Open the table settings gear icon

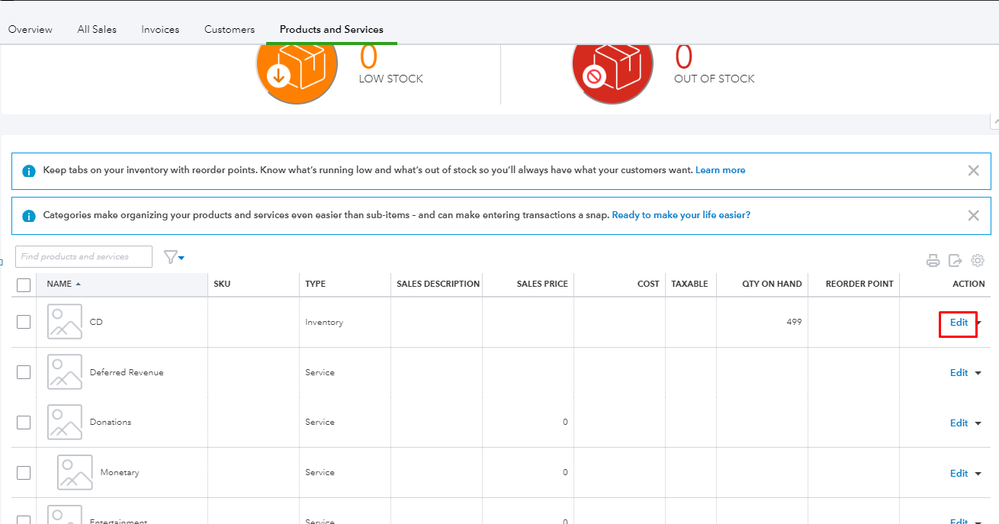pos(978,261)
